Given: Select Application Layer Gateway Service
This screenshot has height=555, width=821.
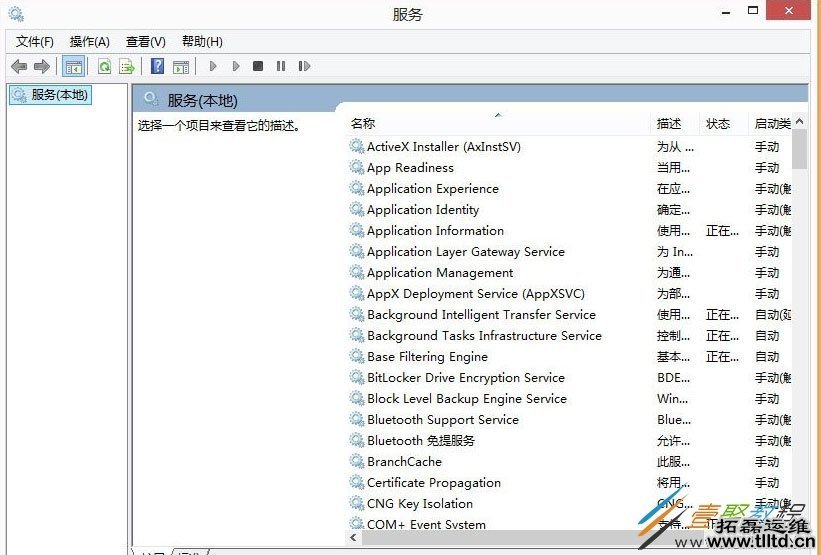Looking at the screenshot, I should click(x=465, y=251).
